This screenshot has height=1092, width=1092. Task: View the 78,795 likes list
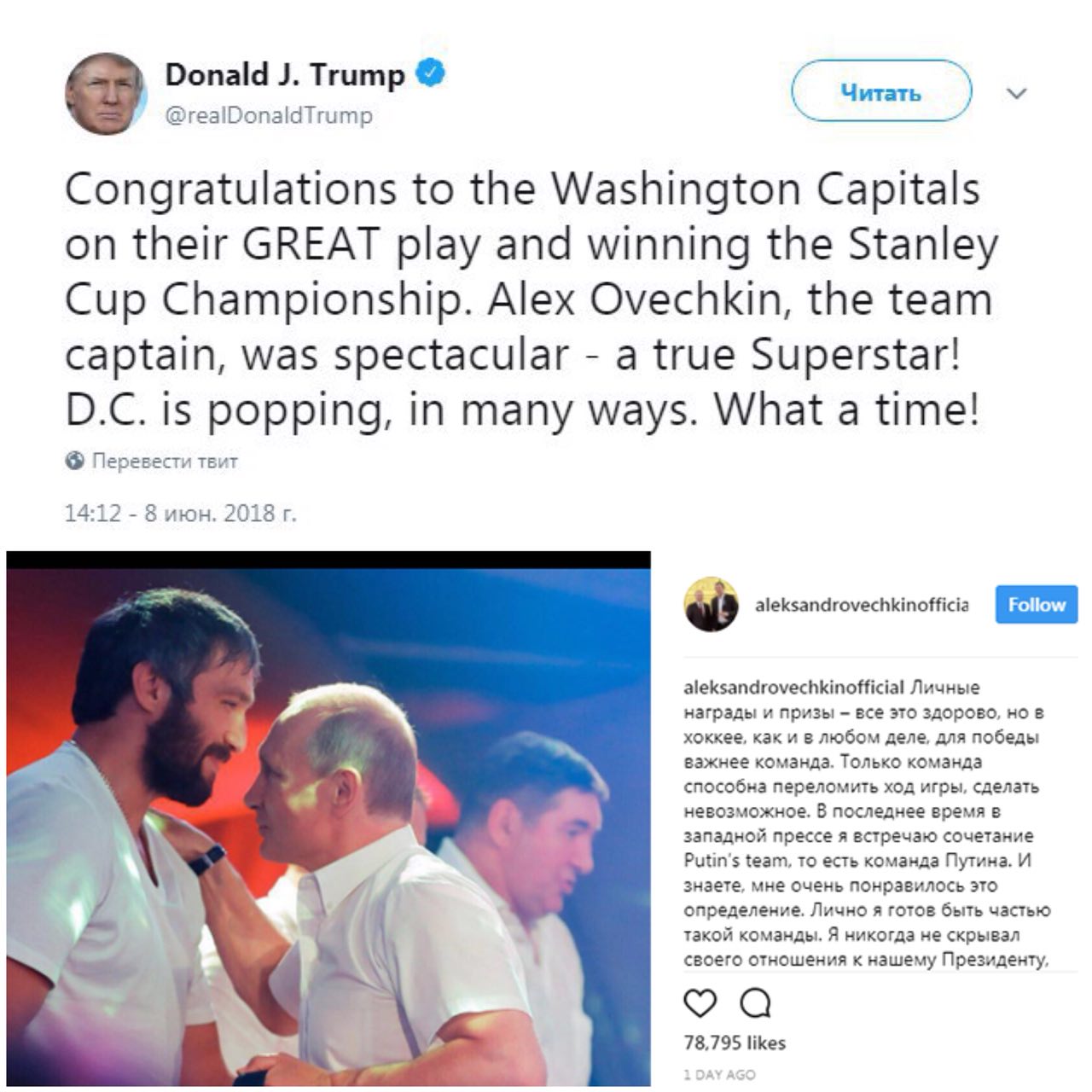[735, 1043]
